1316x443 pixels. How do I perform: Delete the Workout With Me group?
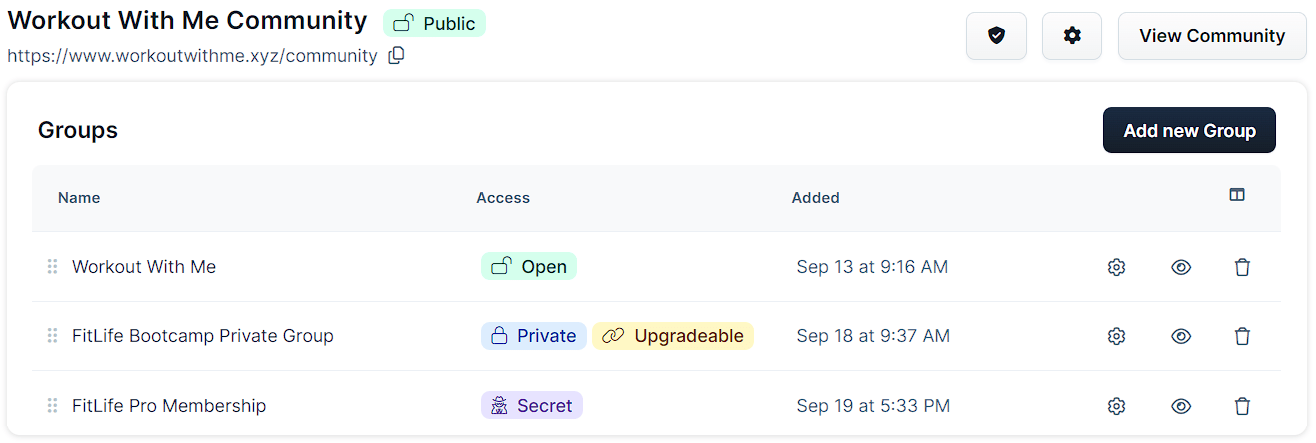[x=1242, y=267]
